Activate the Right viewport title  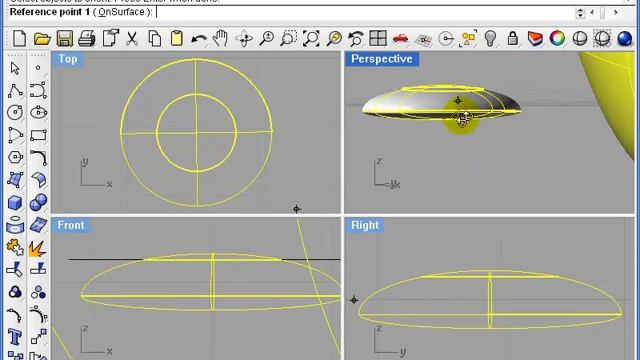pyautogui.click(x=365, y=225)
